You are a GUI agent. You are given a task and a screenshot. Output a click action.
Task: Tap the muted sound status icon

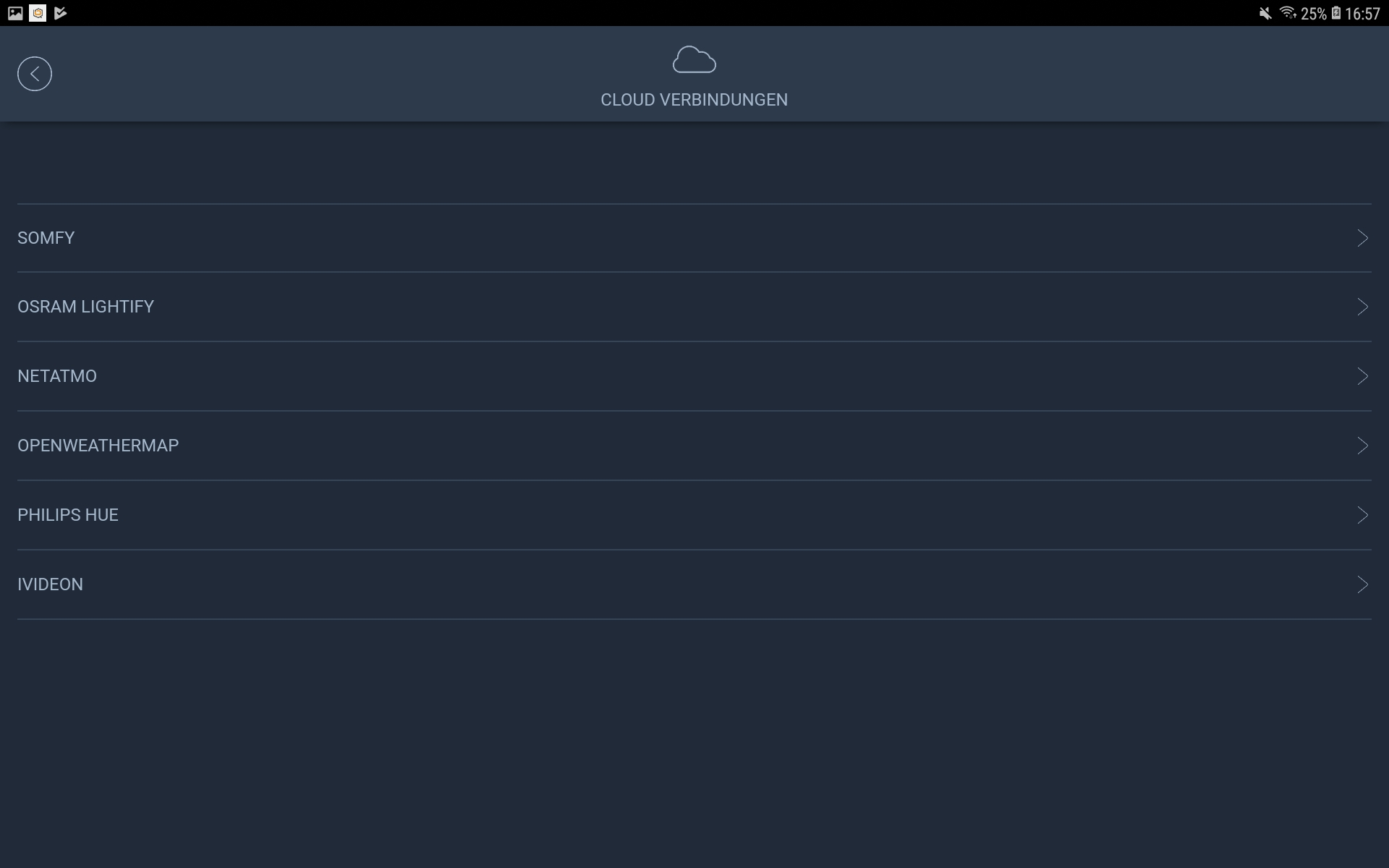tap(1265, 14)
